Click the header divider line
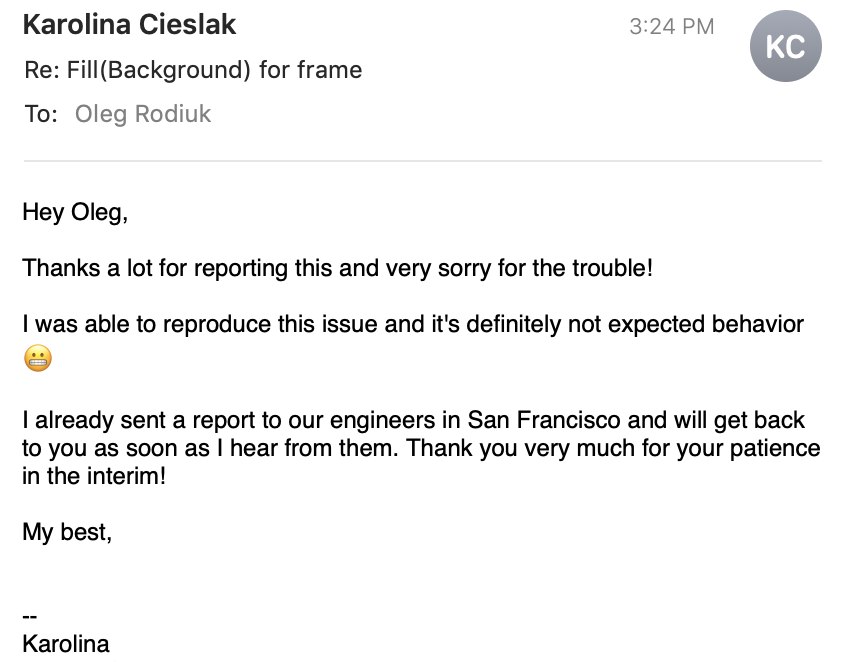Image resolution: width=858 pixels, height=662 pixels. pyautogui.click(x=422, y=161)
